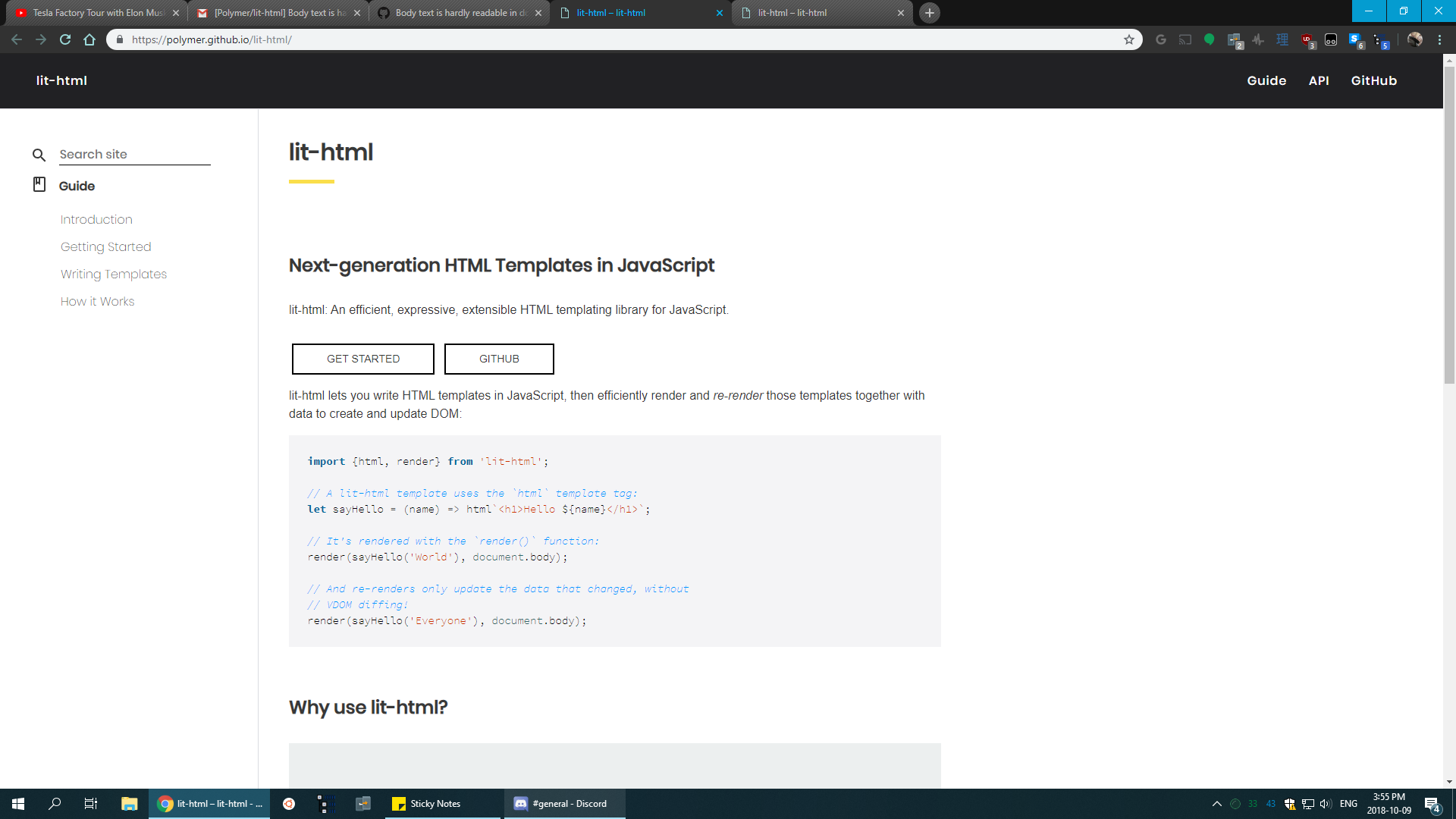Open the Google Cast extension
The image size is (1456, 819).
(x=1185, y=39)
